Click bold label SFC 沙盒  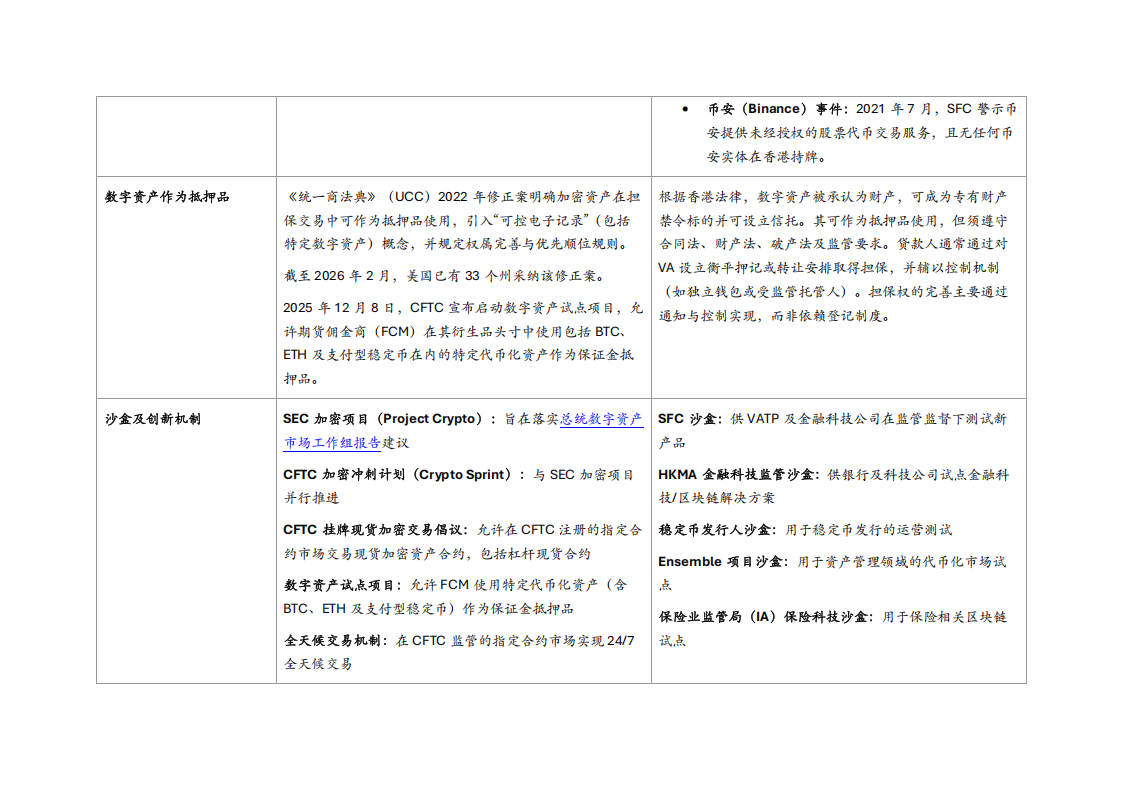(x=686, y=419)
